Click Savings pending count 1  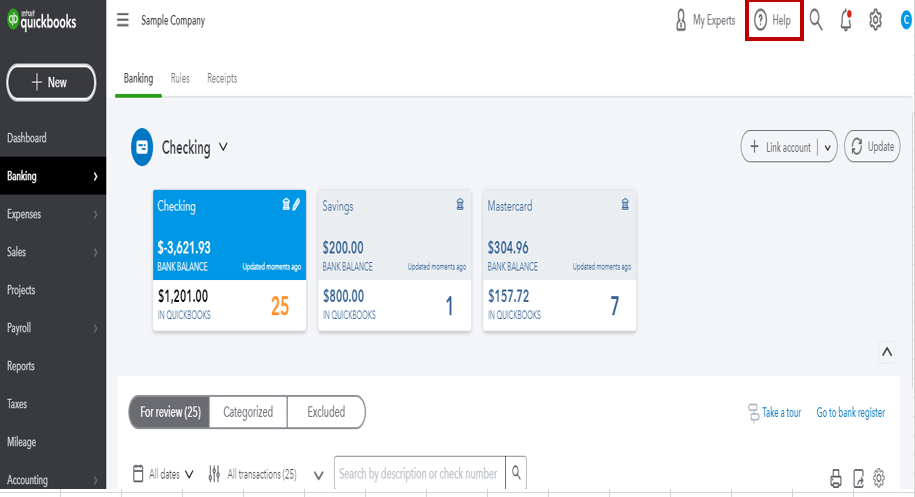(449, 306)
